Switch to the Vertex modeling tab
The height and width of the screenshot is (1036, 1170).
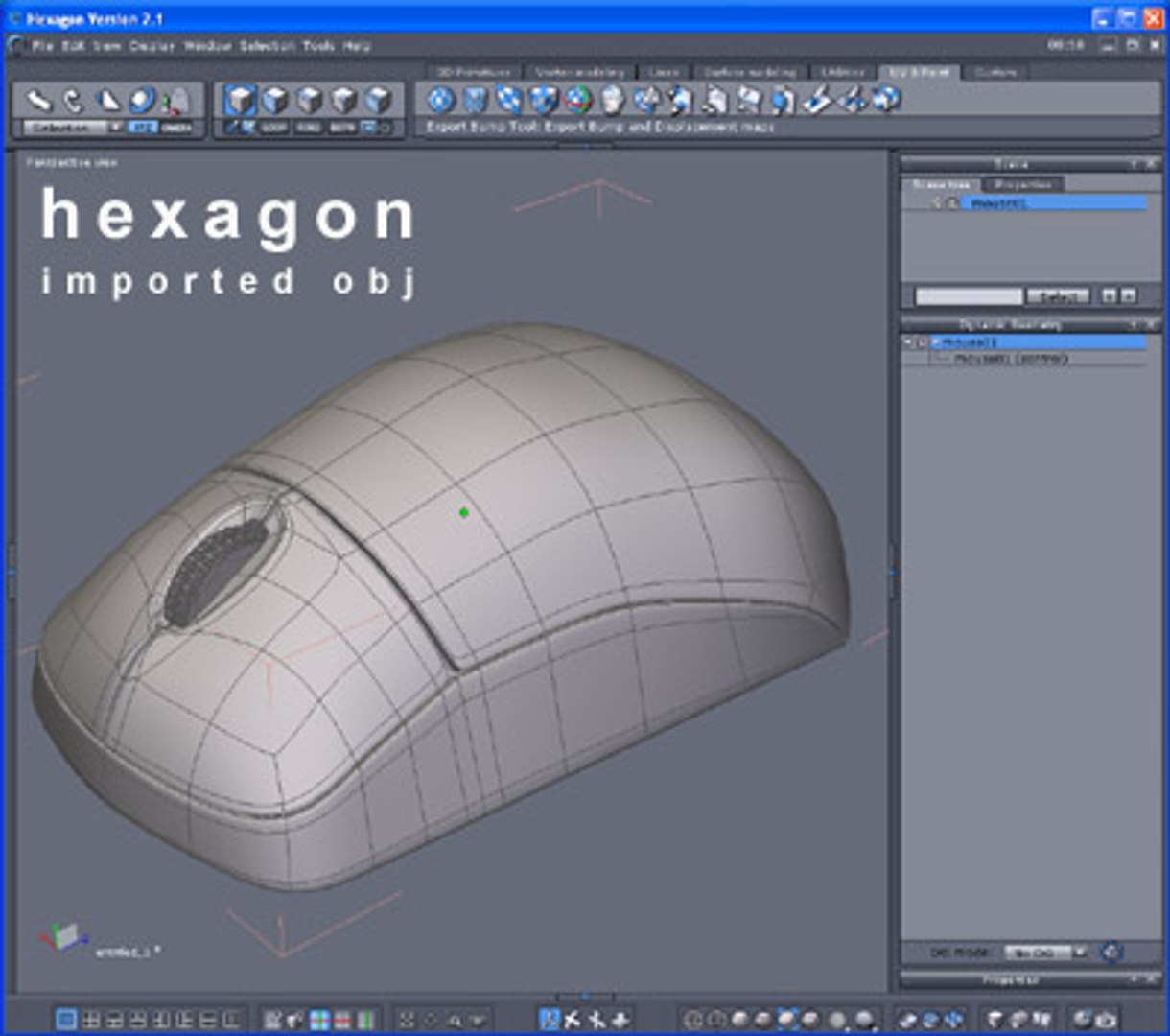point(581,72)
